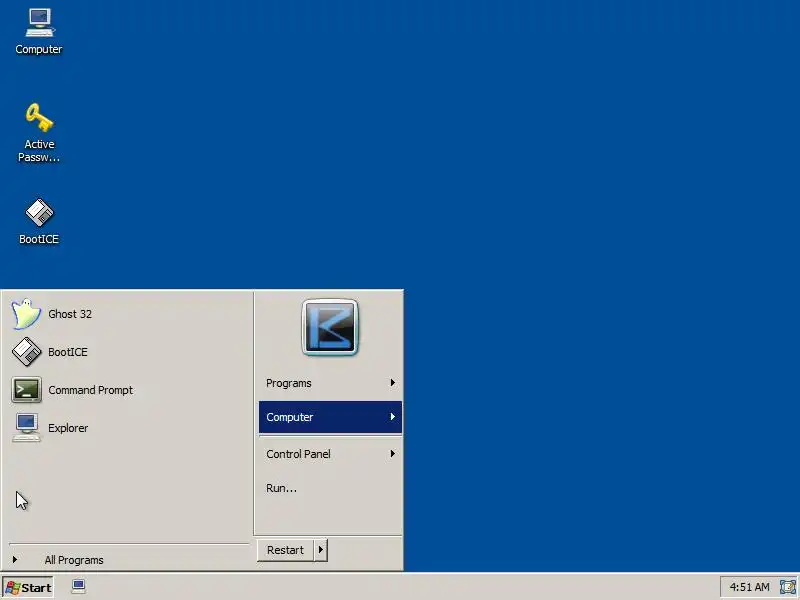Click the user picture tile in Start menu

pyautogui.click(x=330, y=327)
